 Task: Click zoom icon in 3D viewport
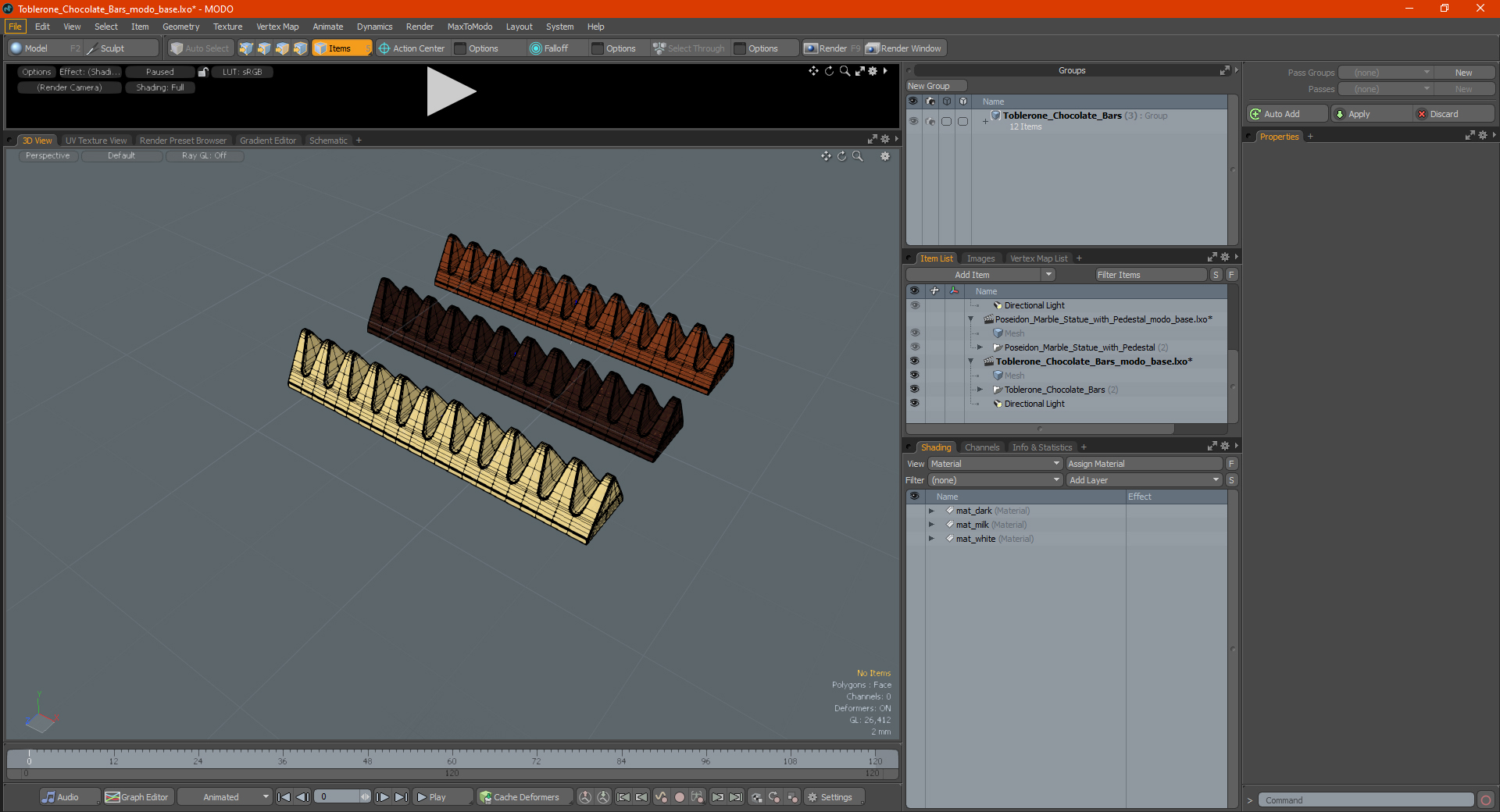(857, 156)
